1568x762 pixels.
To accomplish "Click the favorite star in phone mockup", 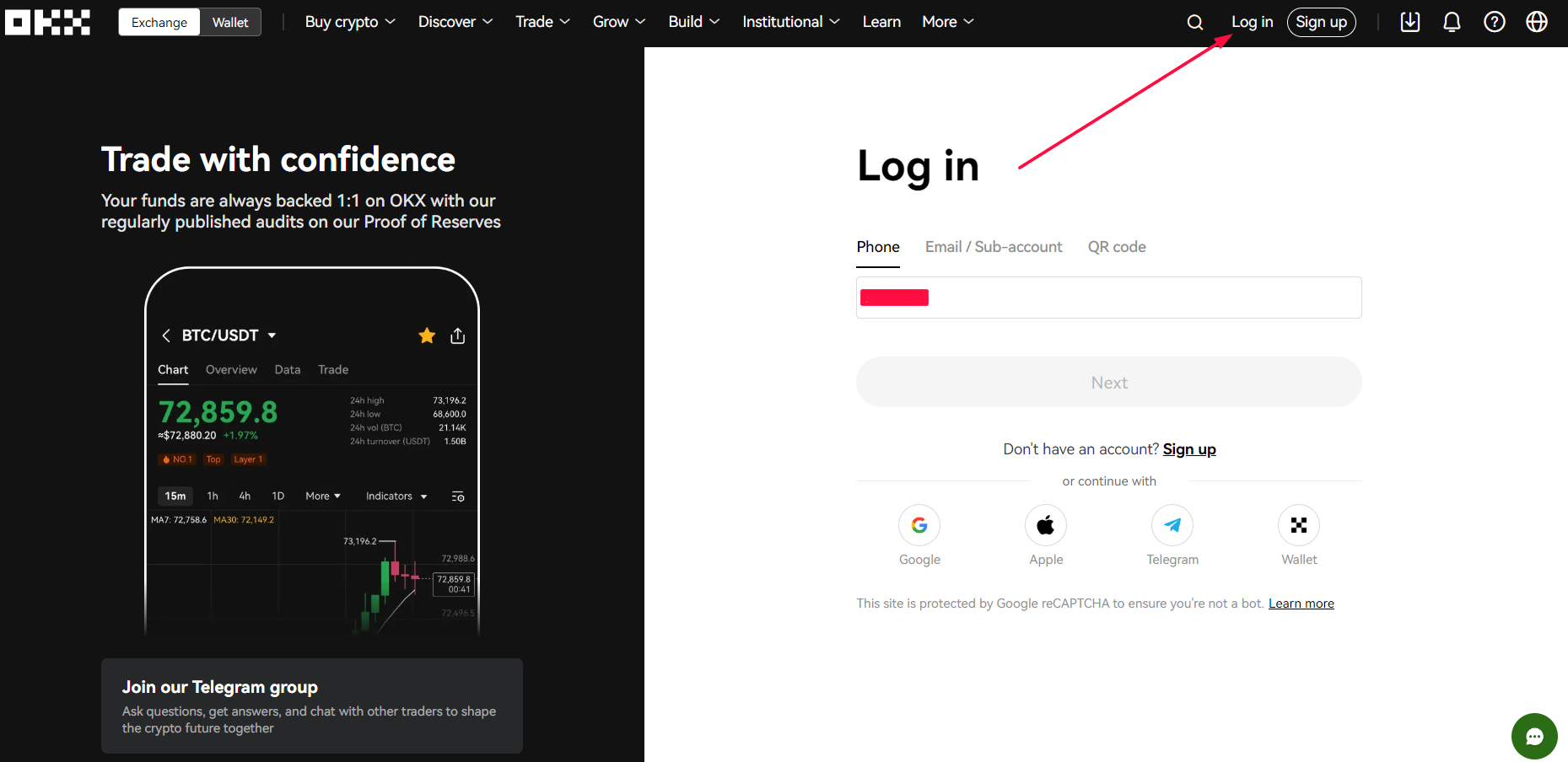I will (427, 335).
